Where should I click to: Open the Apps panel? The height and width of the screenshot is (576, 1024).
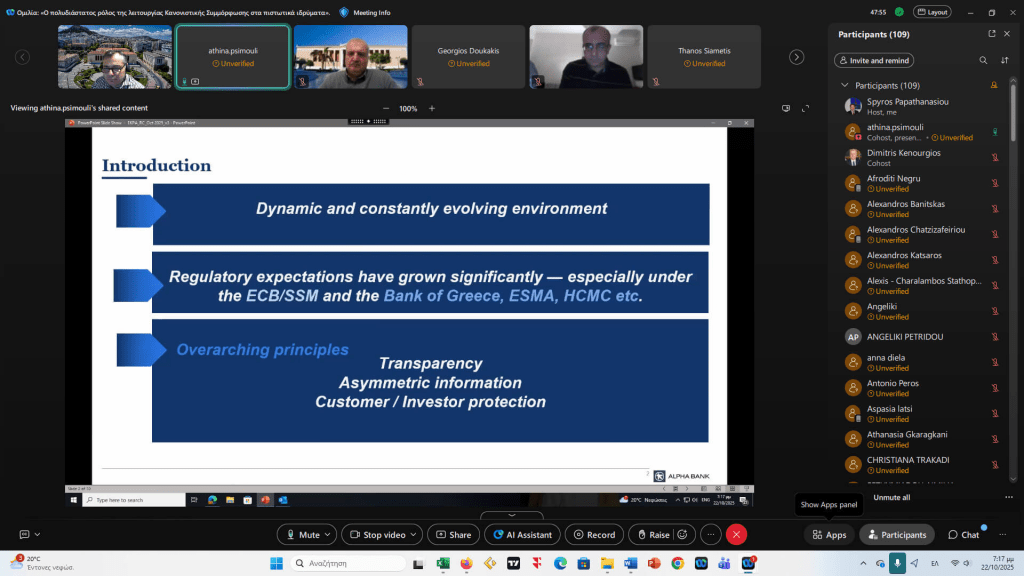(829, 535)
